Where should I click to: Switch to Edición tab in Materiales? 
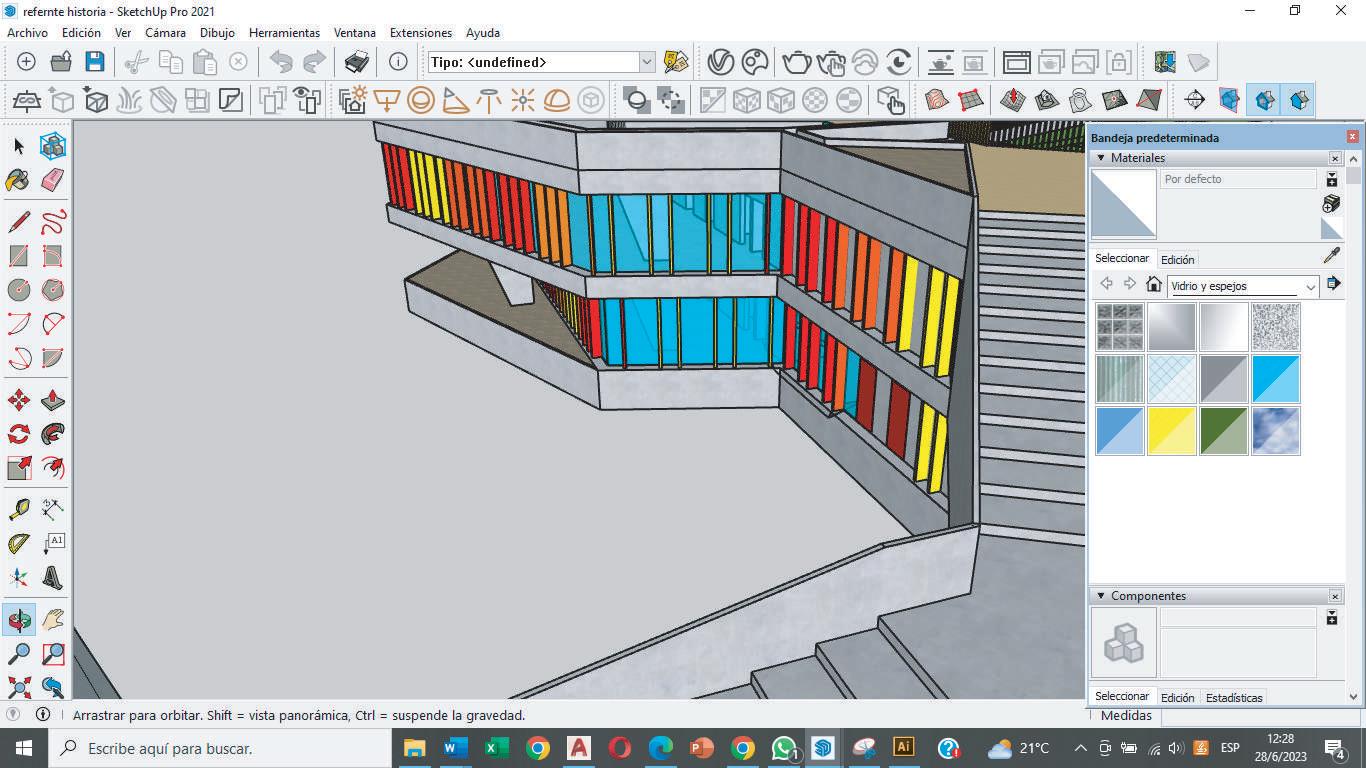coord(1177,259)
